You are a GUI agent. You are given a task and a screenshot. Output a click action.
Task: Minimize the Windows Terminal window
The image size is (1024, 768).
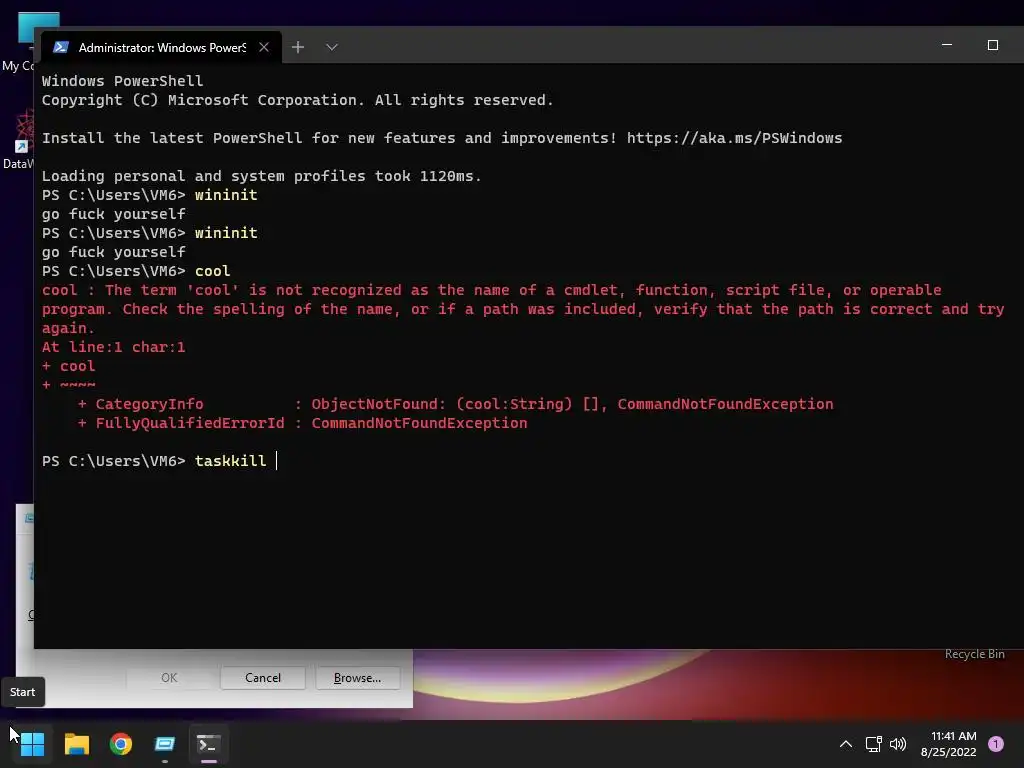pos(947,45)
